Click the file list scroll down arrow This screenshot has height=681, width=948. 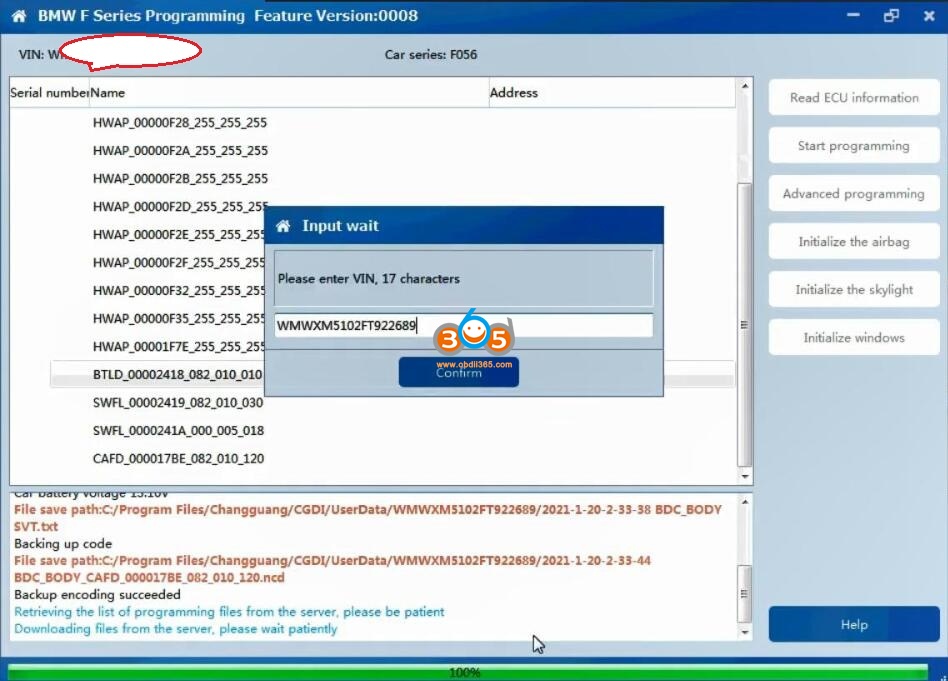tap(745, 477)
